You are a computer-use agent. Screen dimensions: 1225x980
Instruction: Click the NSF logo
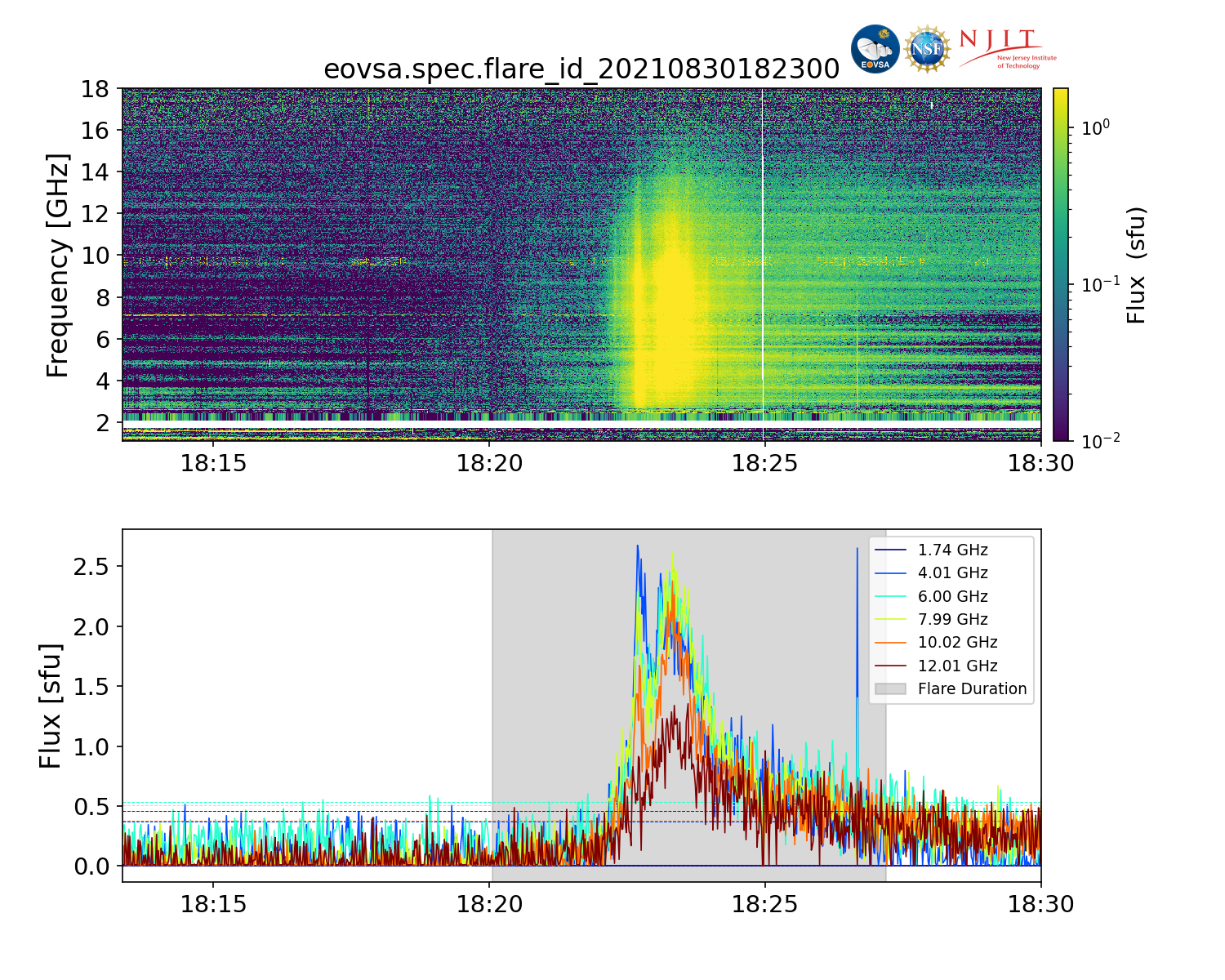coord(927,49)
